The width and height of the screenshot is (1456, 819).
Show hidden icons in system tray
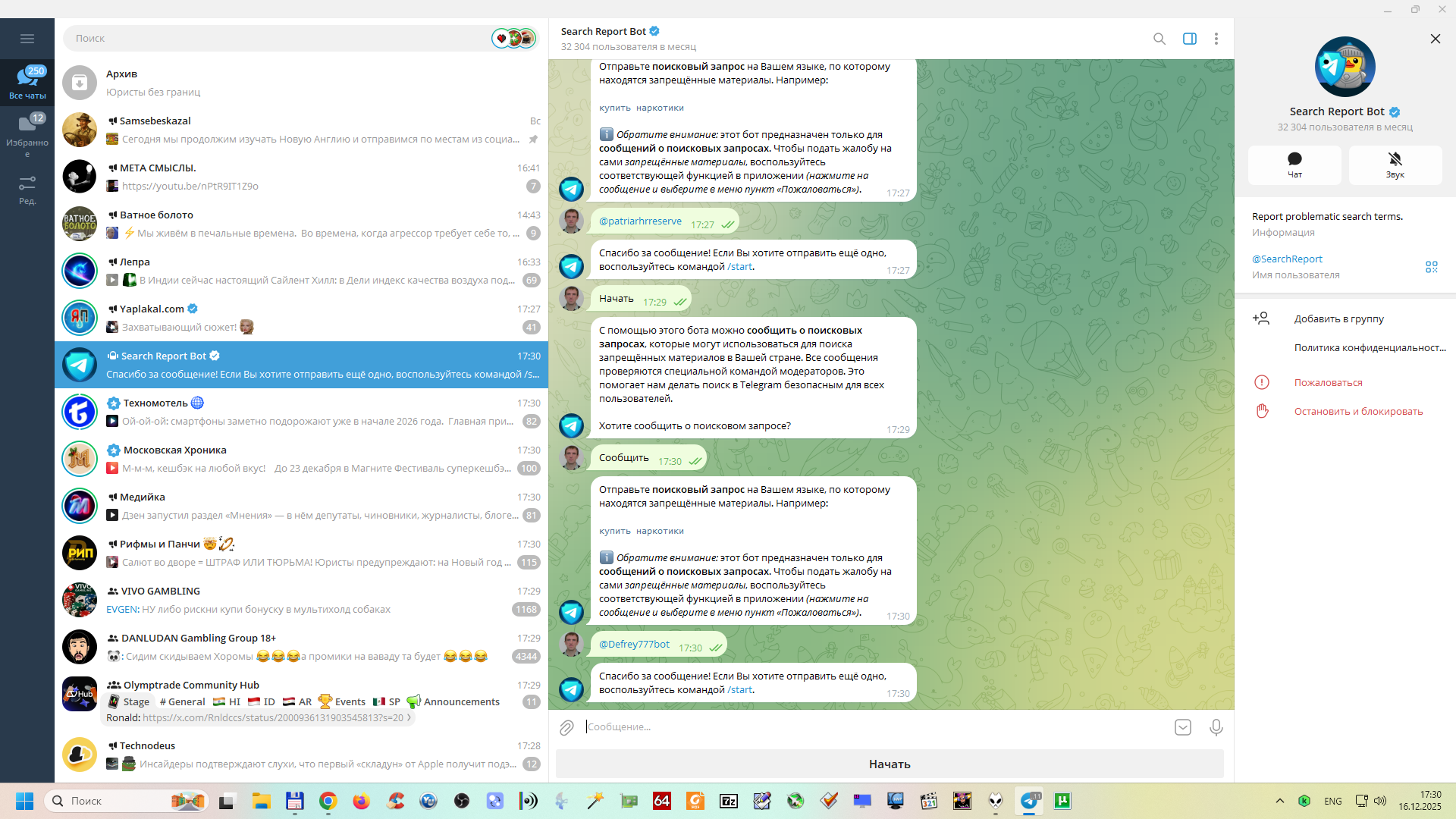[x=1279, y=801]
